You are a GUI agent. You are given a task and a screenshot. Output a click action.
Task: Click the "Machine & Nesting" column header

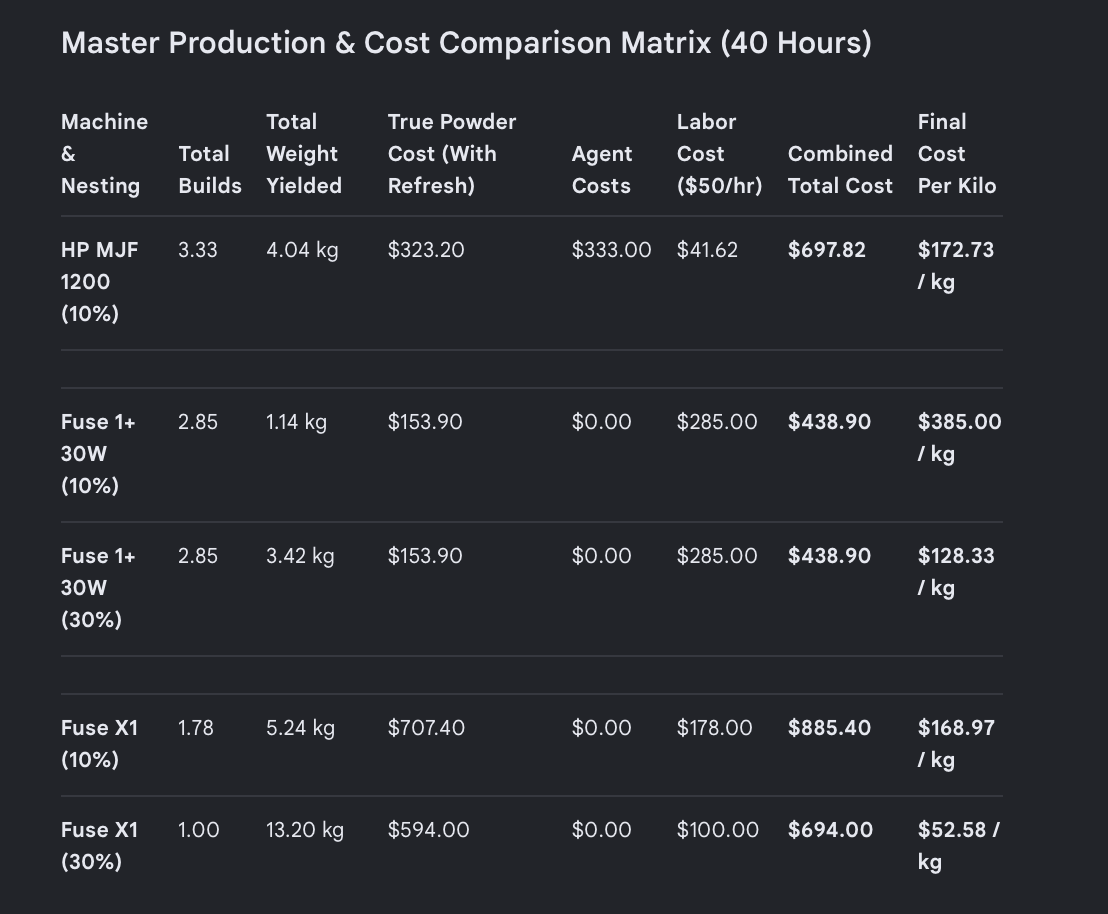105,153
